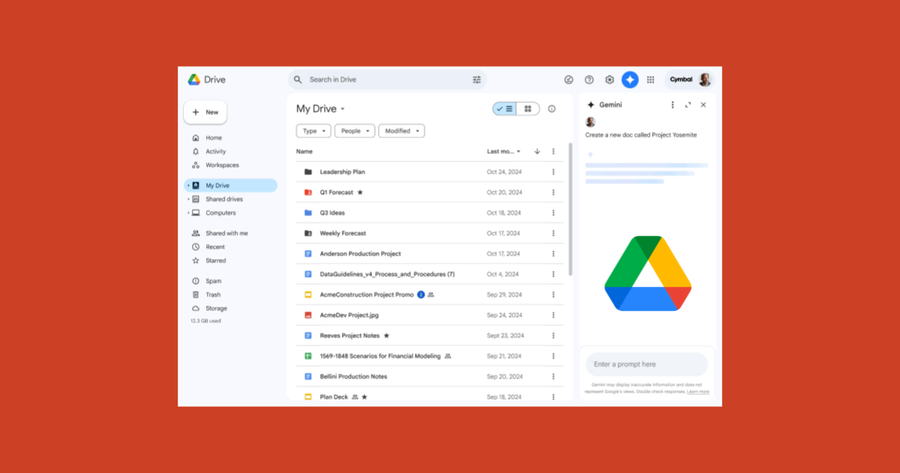
Task: Click the Gemini prompt input field
Action: (647, 365)
